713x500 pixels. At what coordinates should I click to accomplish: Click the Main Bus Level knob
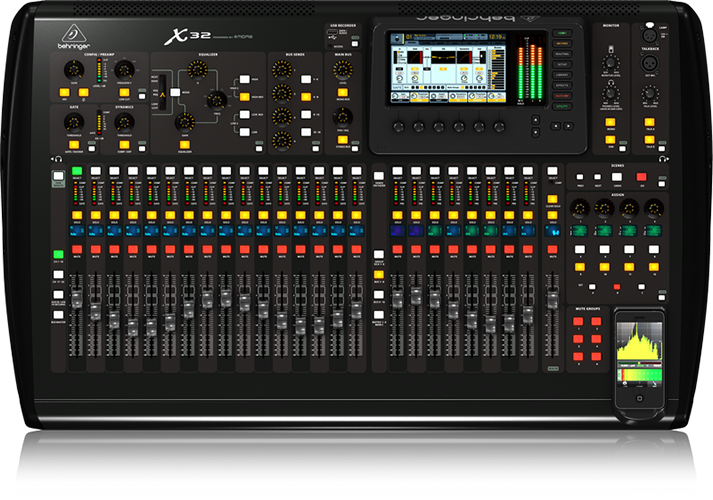(x=342, y=70)
